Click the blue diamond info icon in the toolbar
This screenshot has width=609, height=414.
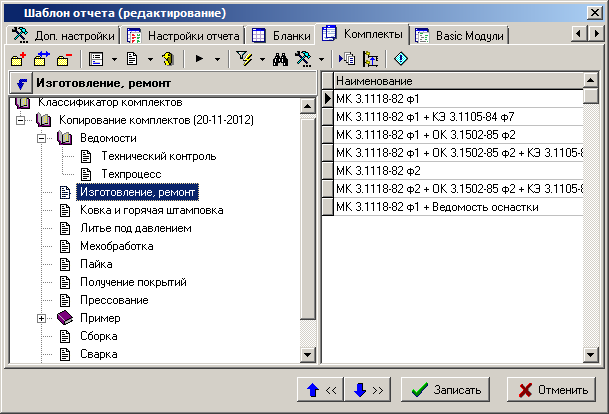[400, 59]
